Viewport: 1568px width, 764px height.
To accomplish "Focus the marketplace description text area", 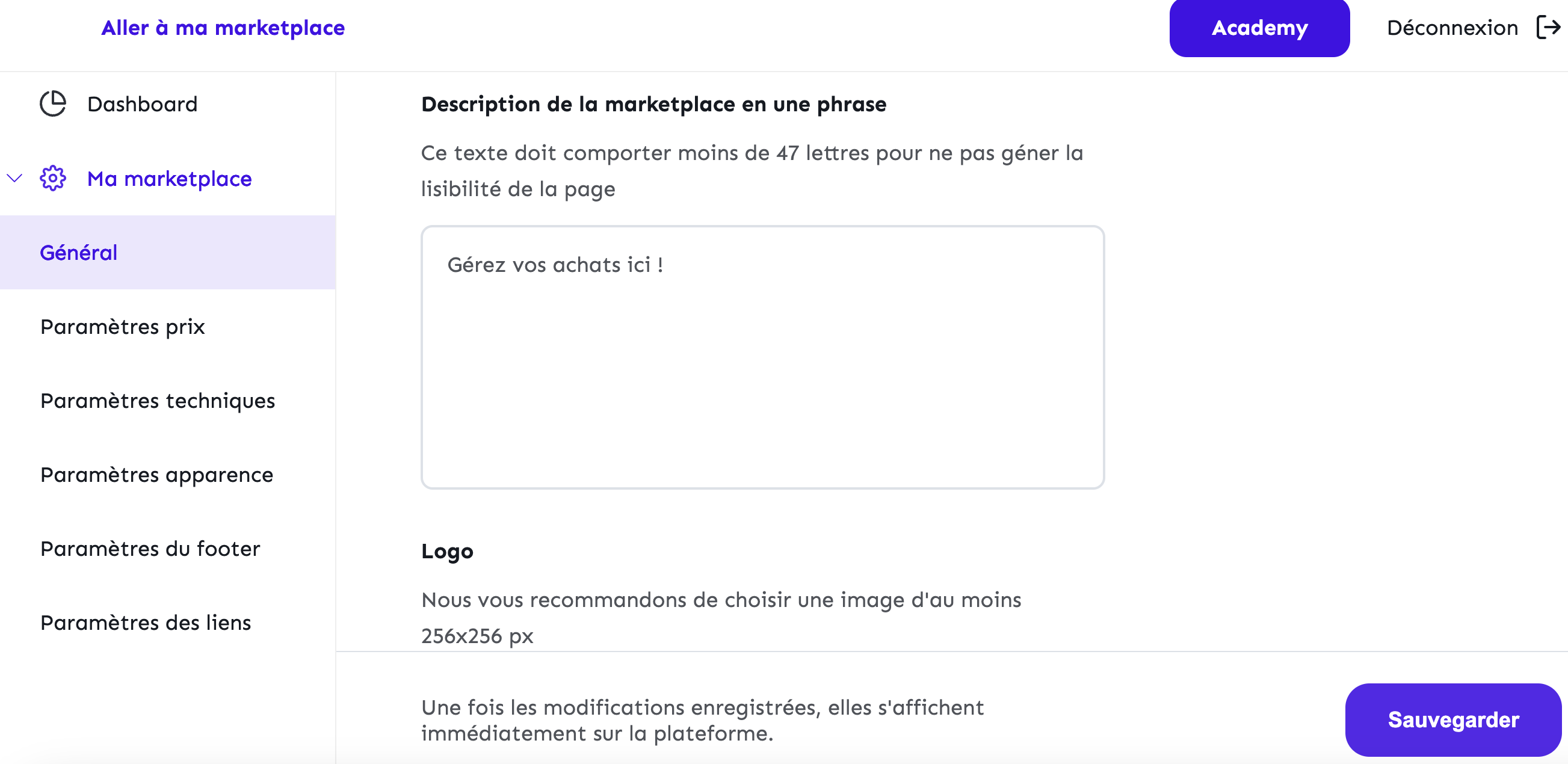I will point(762,357).
